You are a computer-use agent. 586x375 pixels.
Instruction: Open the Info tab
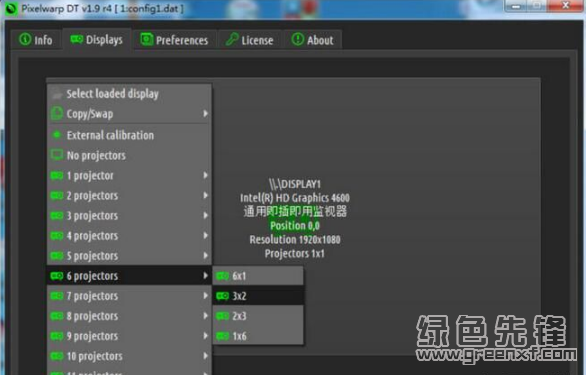[x=36, y=40]
